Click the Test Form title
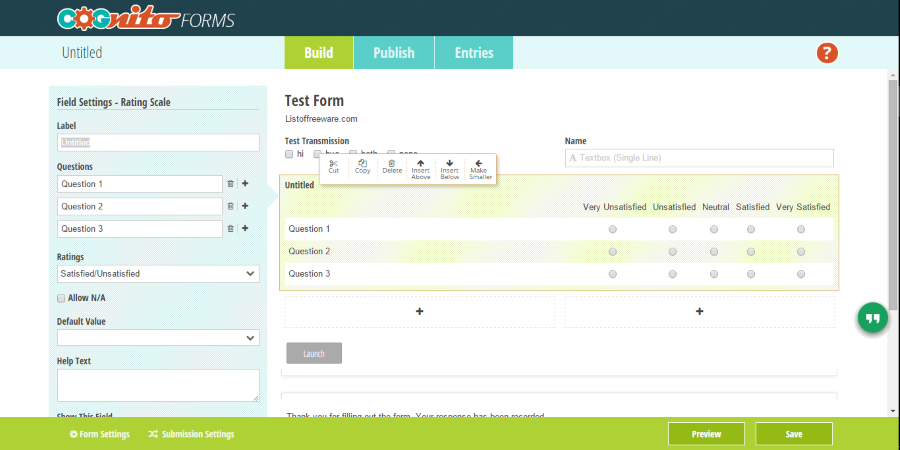900x450 pixels. pos(314,101)
